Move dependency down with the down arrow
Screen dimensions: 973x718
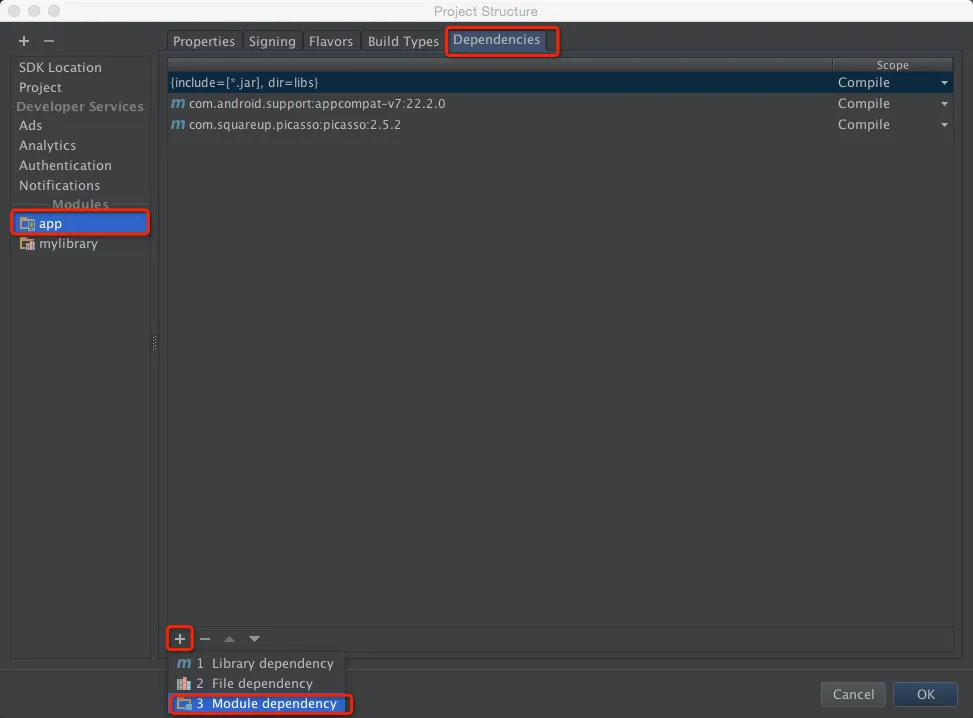254,639
